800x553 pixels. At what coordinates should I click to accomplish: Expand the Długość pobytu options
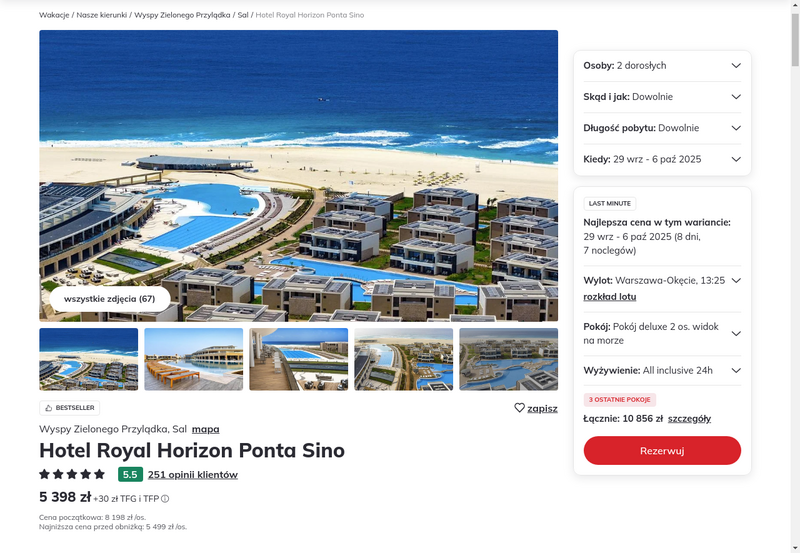pos(662,128)
